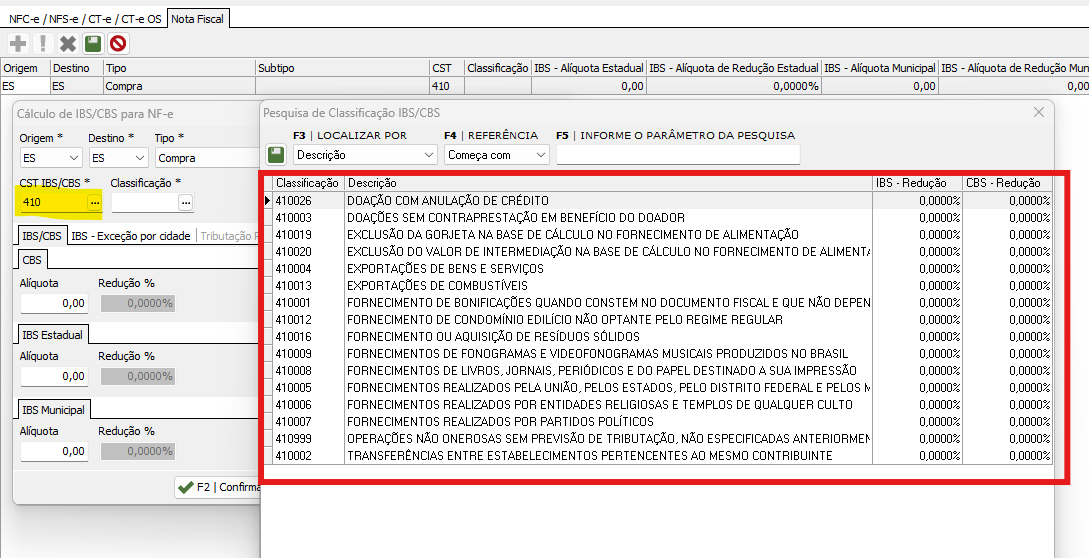Click the add record plus icon
Viewport: 1089px width, 558px height.
pos(17,43)
